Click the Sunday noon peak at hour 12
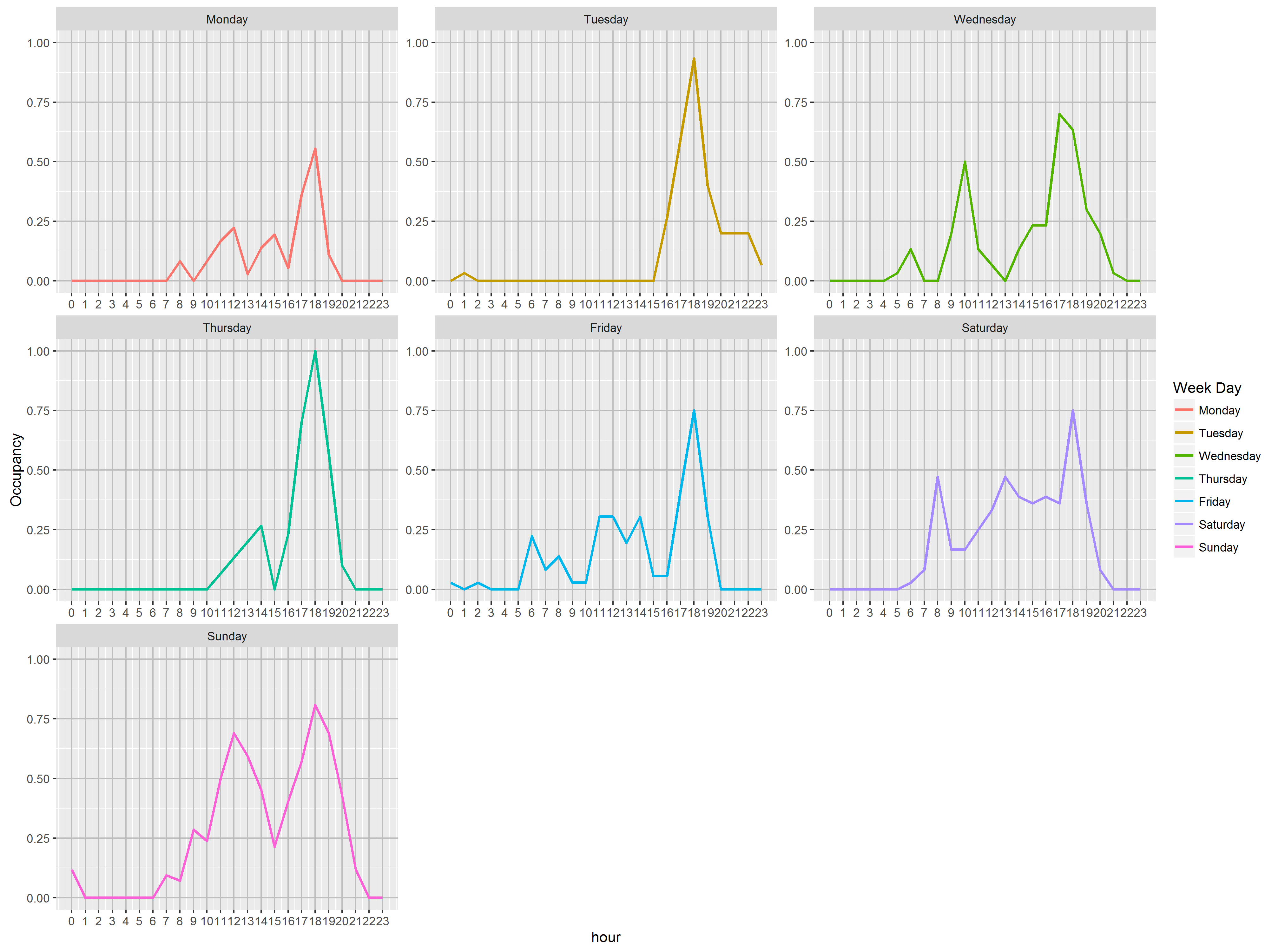 pos(234,733)
